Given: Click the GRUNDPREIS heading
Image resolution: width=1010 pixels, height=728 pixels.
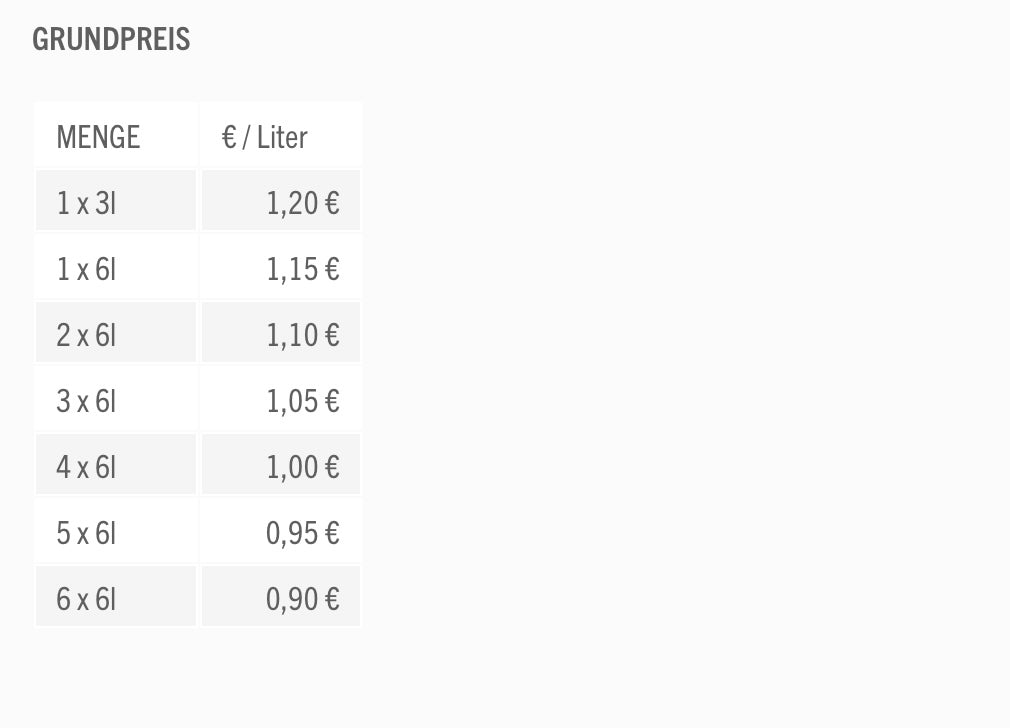Looking at the screenshot, I should click(111, 40).
